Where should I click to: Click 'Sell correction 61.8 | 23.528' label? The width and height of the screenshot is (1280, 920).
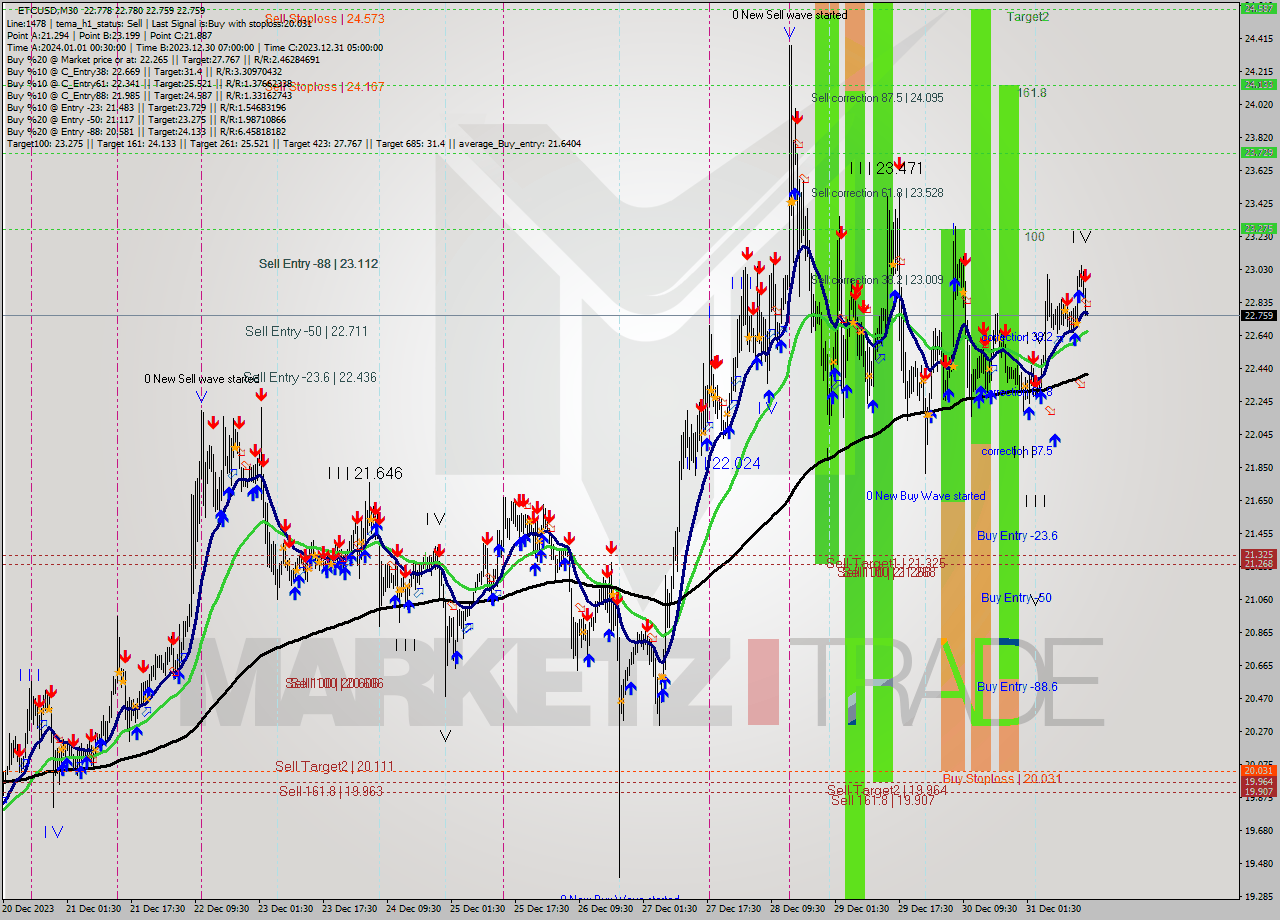tap(877, 192)
